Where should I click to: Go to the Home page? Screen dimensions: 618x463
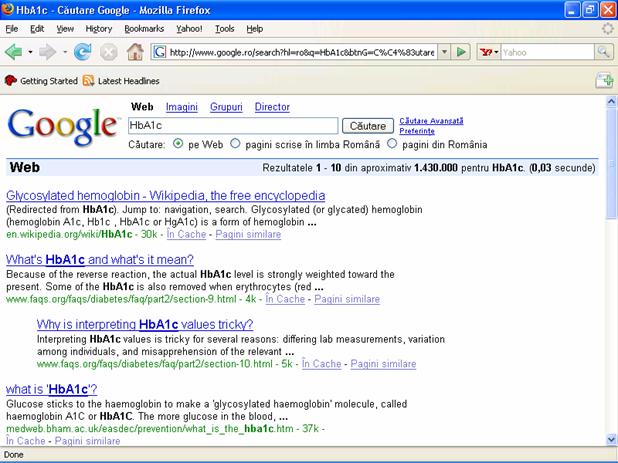pyautogui.click(x=135, y=51)
